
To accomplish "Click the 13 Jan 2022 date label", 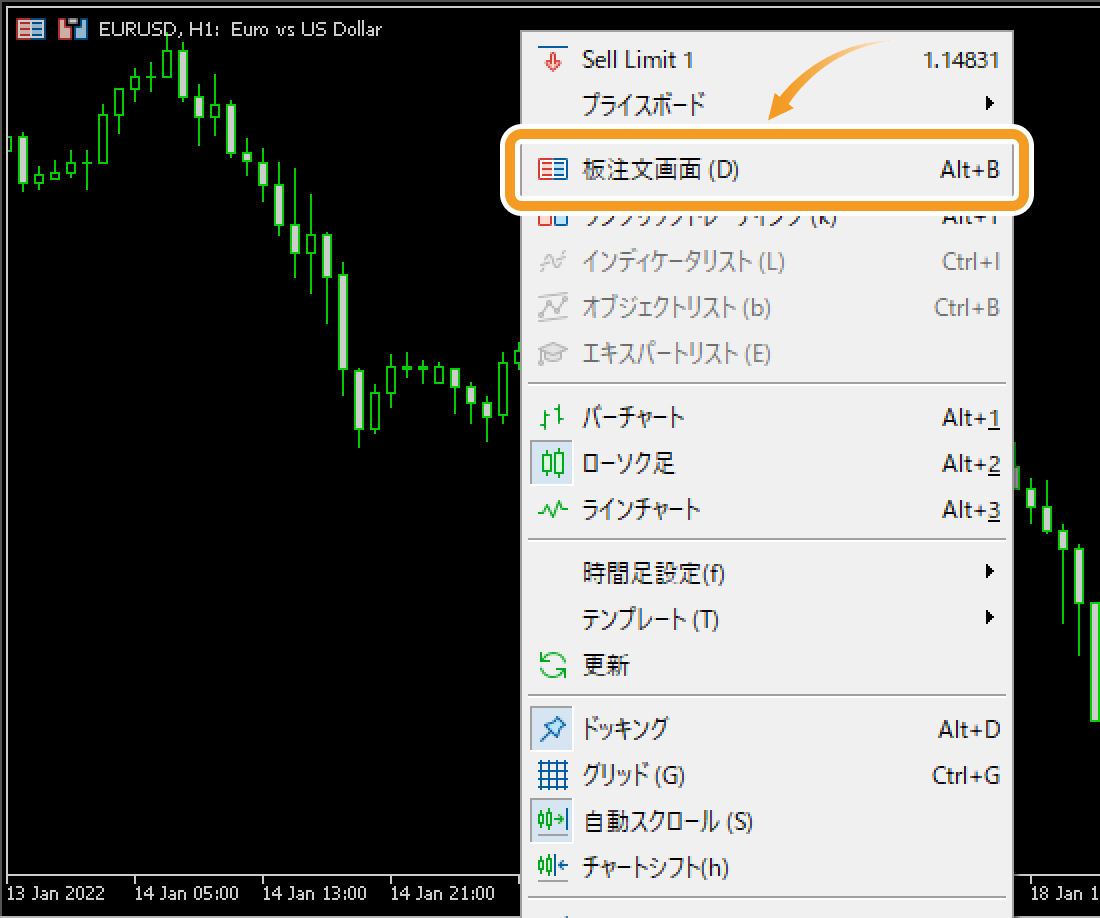I will click(x=55, y=893).
